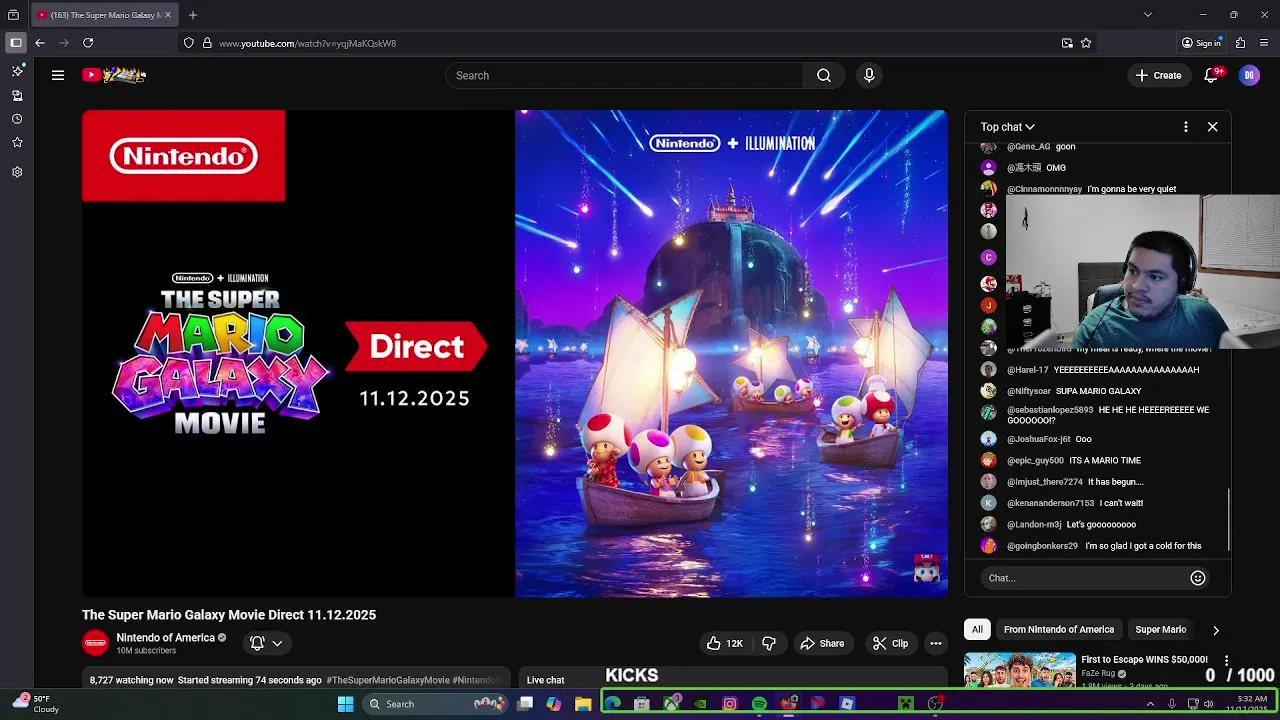This screenshot has height=720, width=1280.
Task: Toggle the notification bell for Nintendo of America
Action: tap(257, 643)
